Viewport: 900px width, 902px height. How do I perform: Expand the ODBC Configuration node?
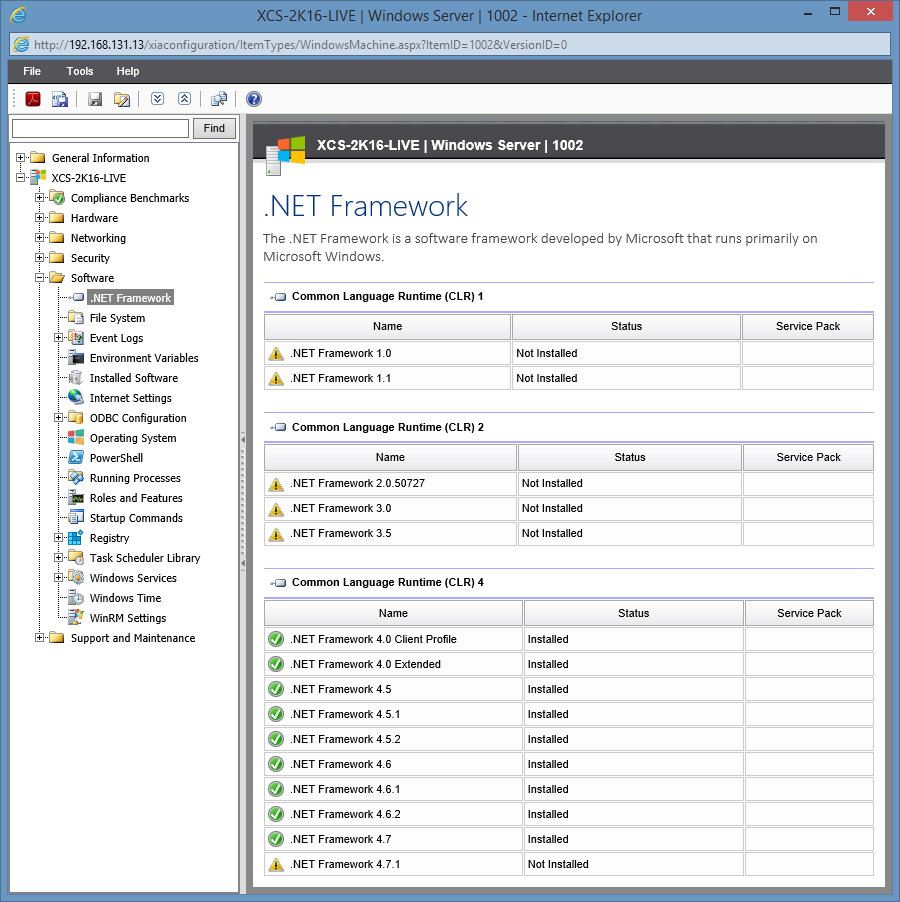[59, 418]
